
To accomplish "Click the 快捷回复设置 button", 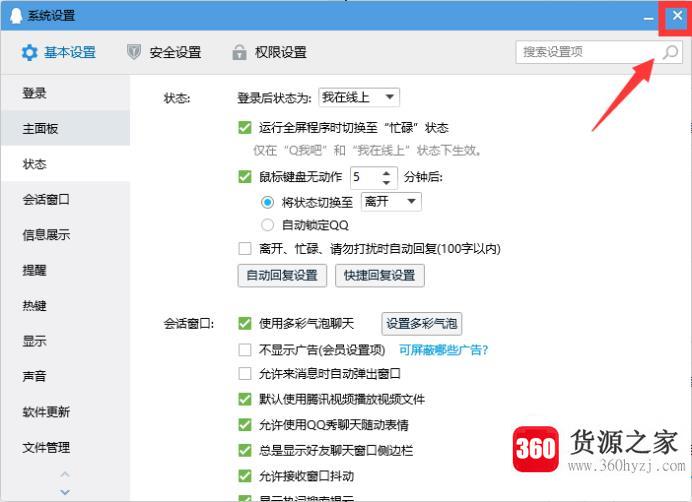I will (x=380, y=276).
